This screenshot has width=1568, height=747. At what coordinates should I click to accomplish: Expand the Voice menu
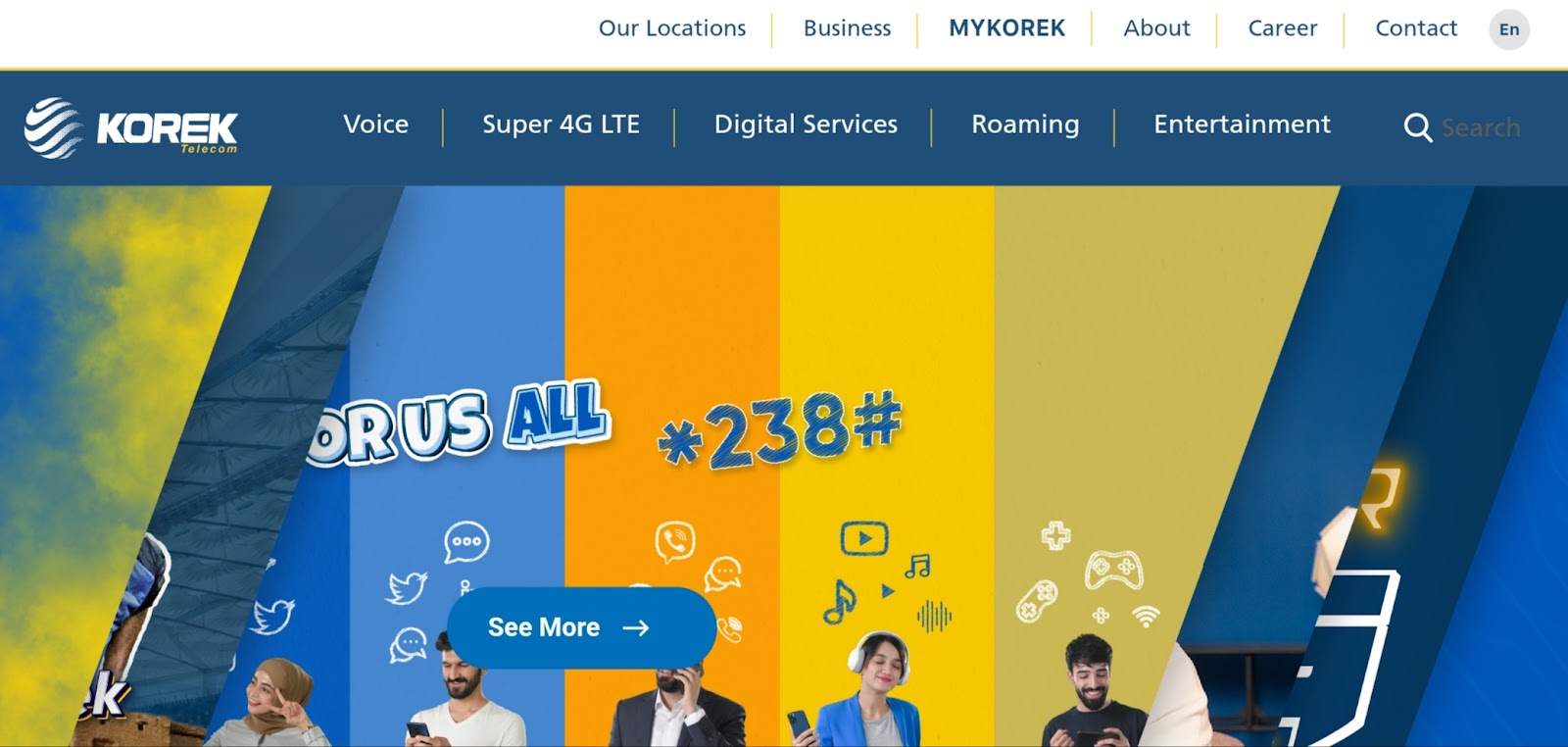click(x=376, y=124)
